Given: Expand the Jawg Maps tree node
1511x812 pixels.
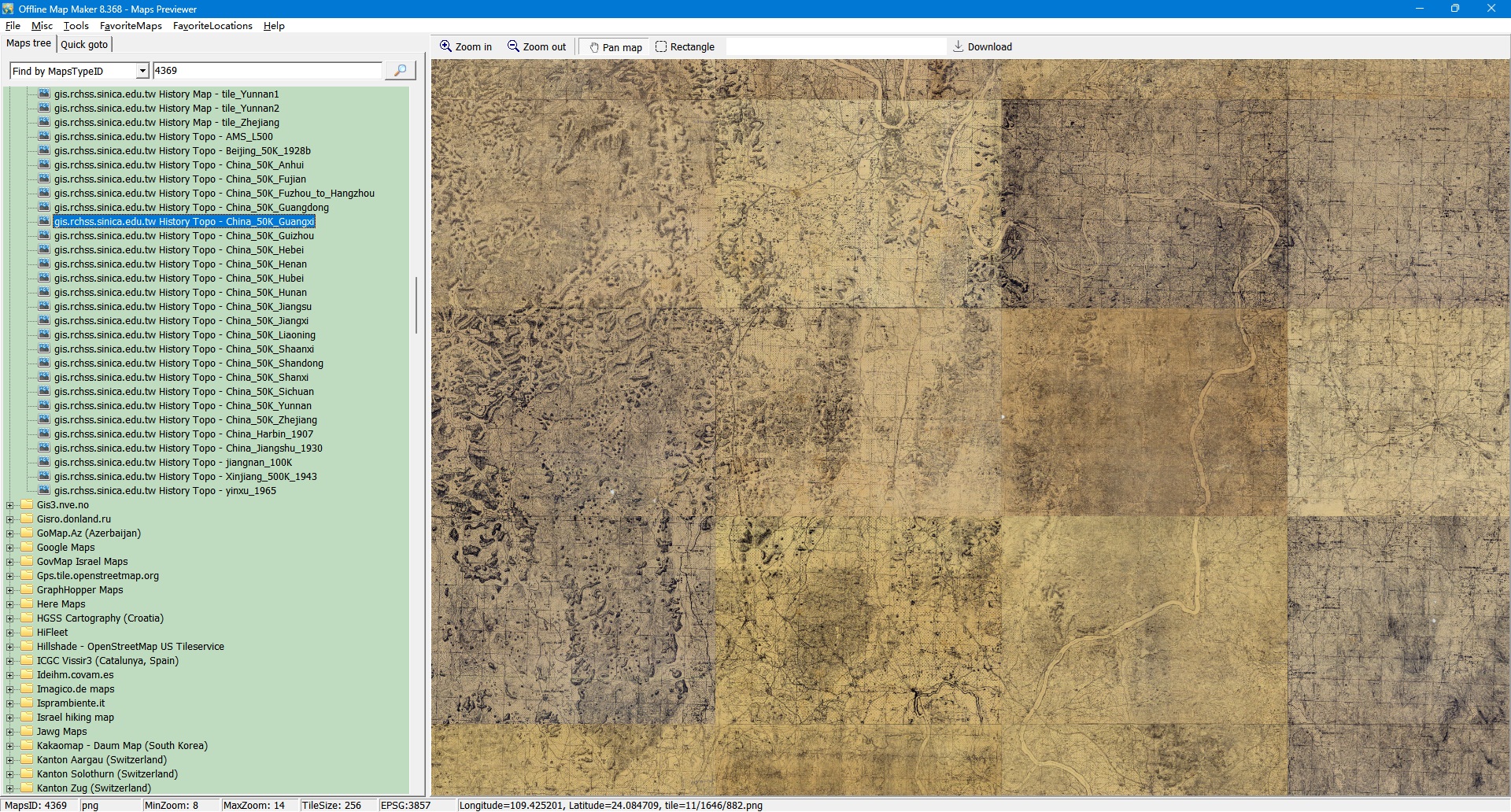Looking at the screenshot, I should tap(10, 732).
